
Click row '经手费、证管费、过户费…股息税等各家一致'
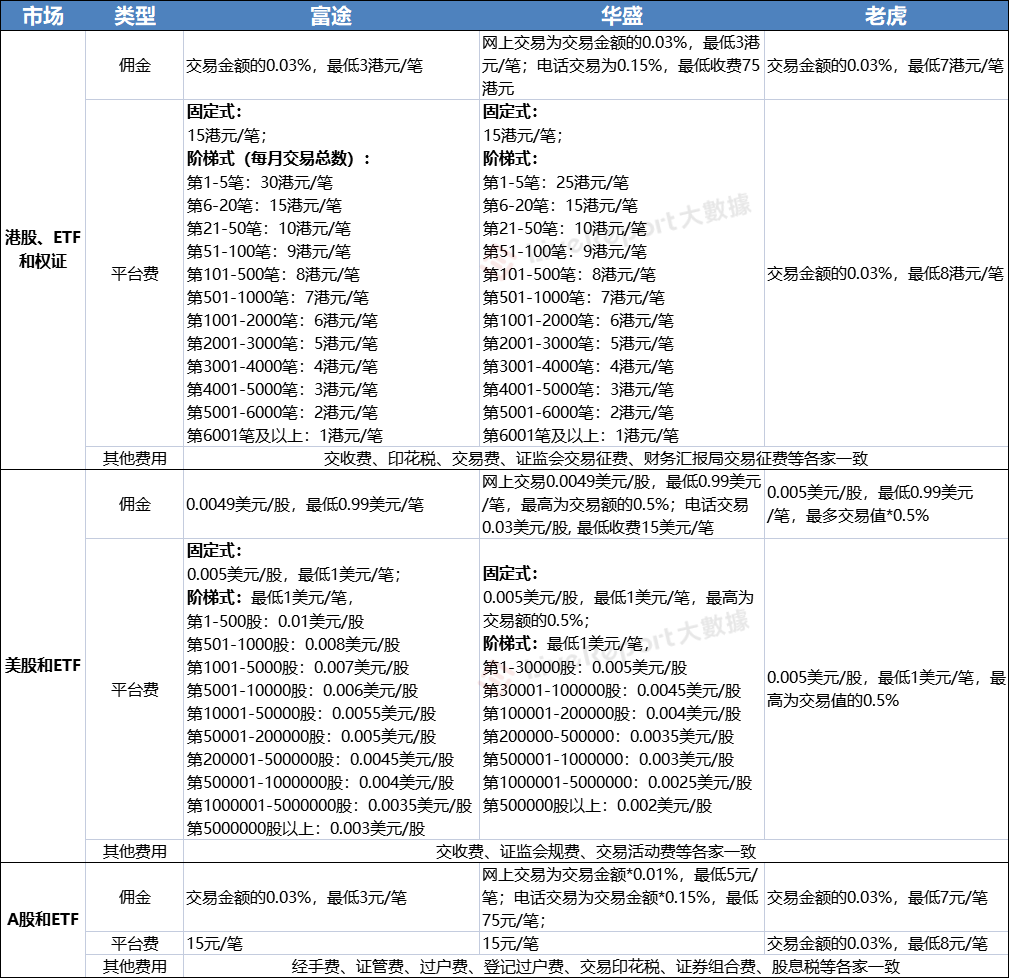coord(596,966)
